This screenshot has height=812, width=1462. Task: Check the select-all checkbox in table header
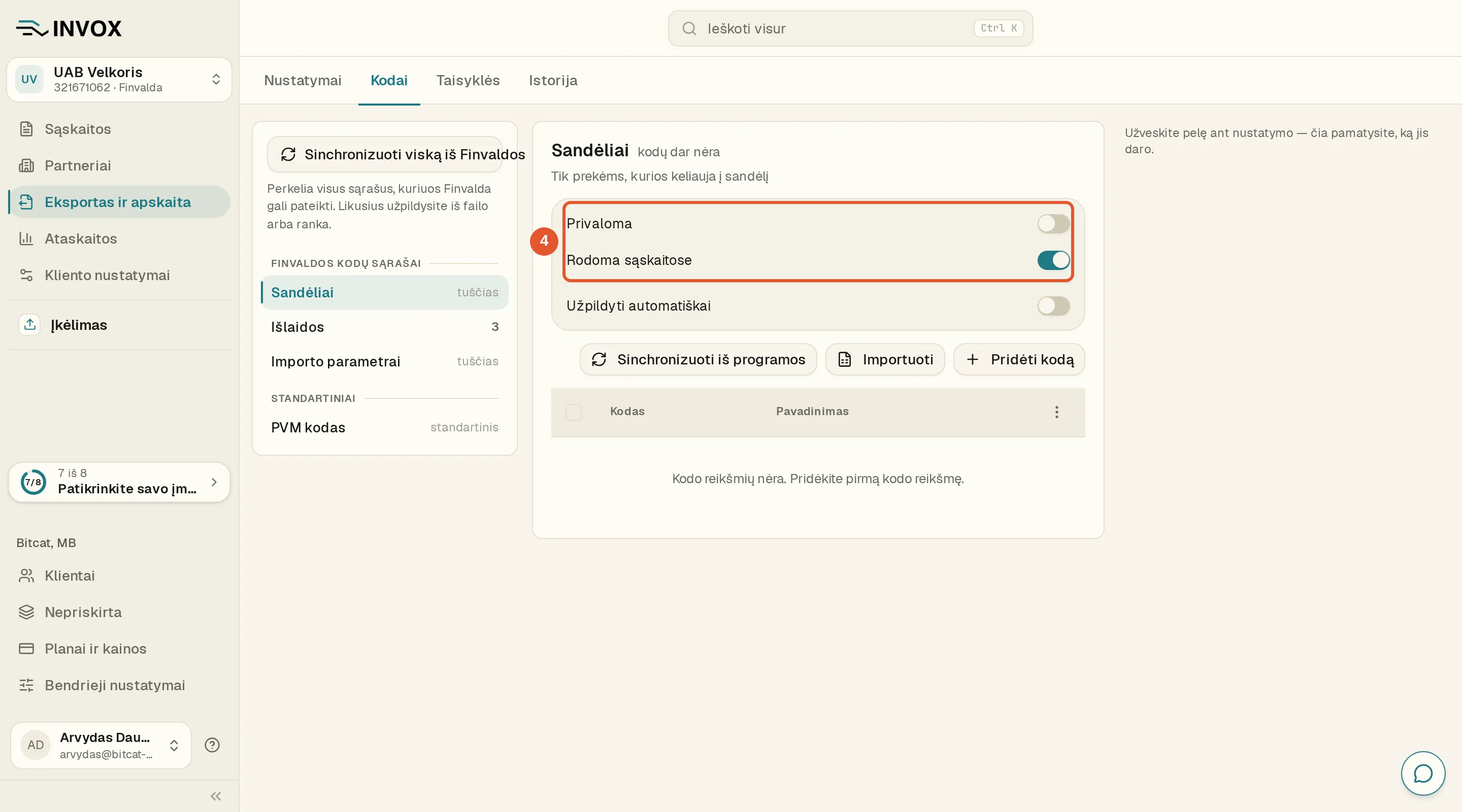point(574,412)
